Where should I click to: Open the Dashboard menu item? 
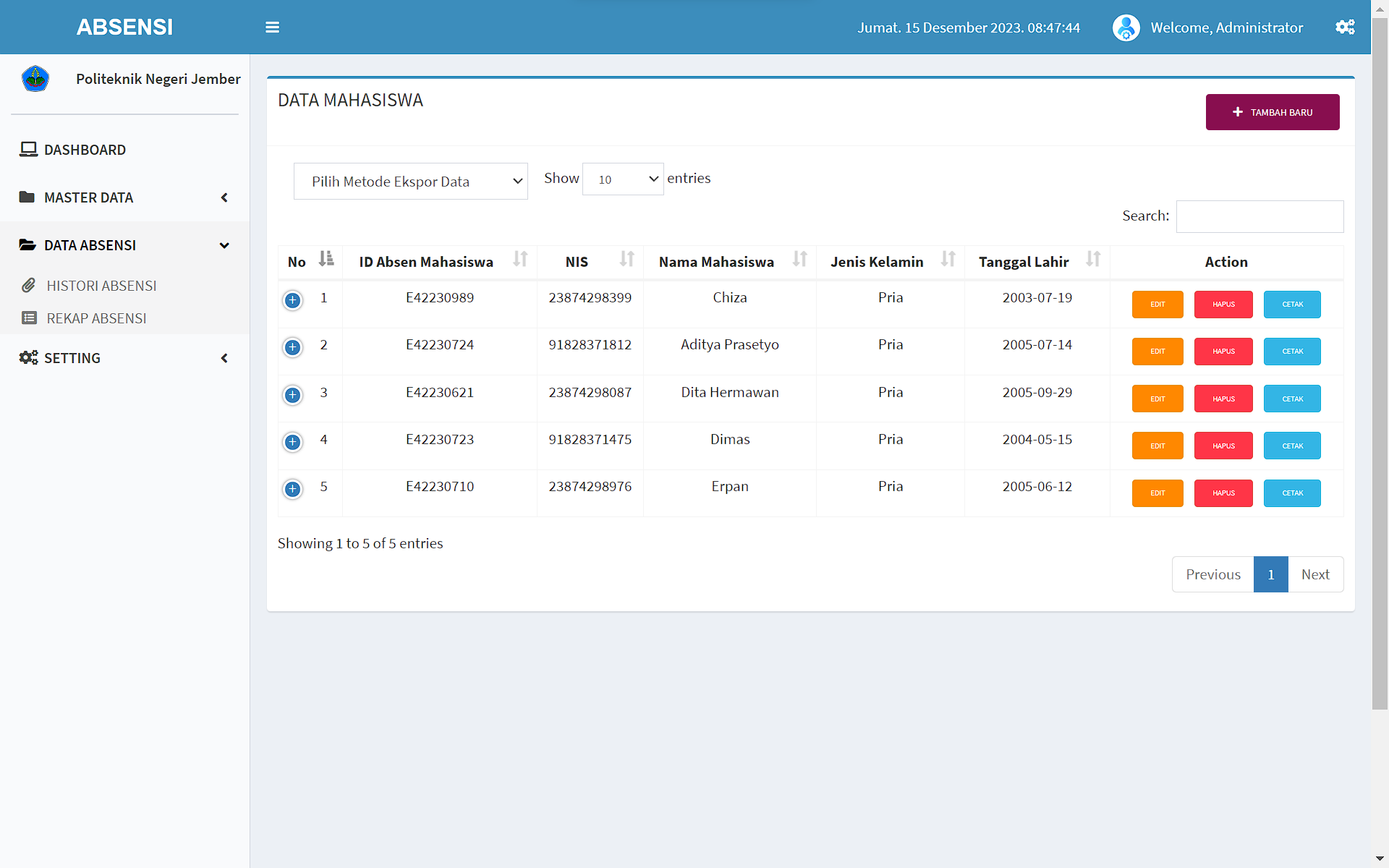point(124,150)
